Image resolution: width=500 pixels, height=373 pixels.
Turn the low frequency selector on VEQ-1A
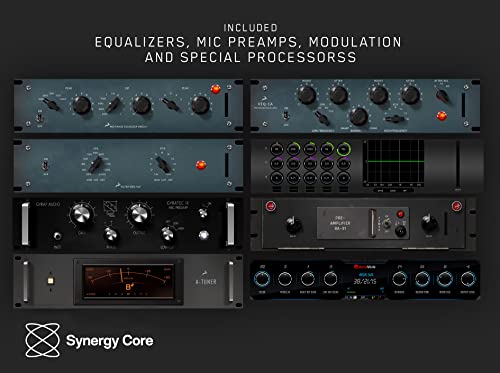pyautogui.click(x=321, y=117)
